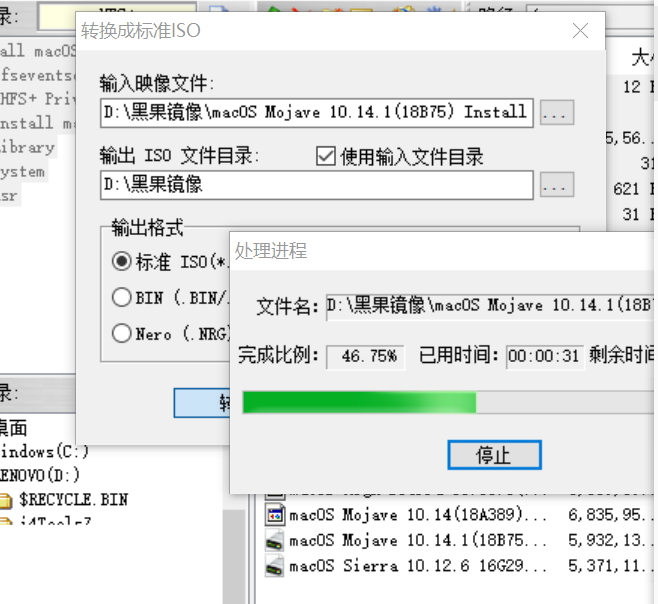Select Windows(C:) drive in tree
The image size is (658, 604).
[x=44, y=452]
